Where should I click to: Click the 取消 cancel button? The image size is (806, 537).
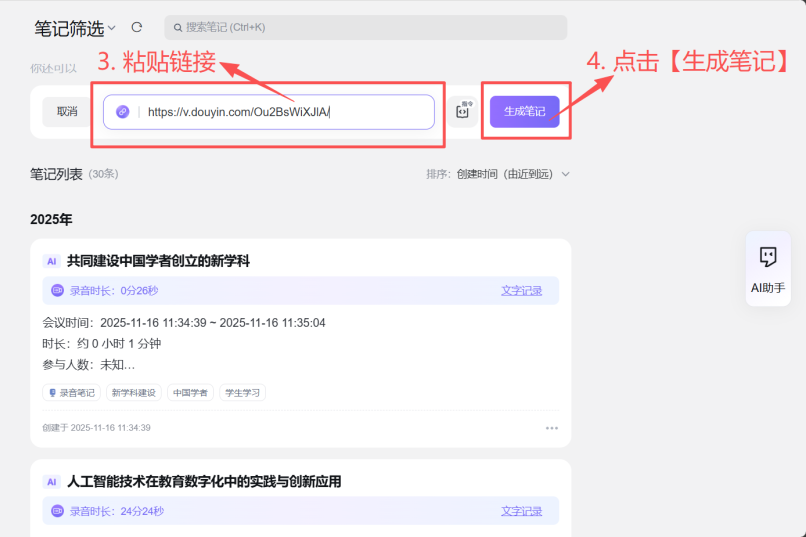67,112
